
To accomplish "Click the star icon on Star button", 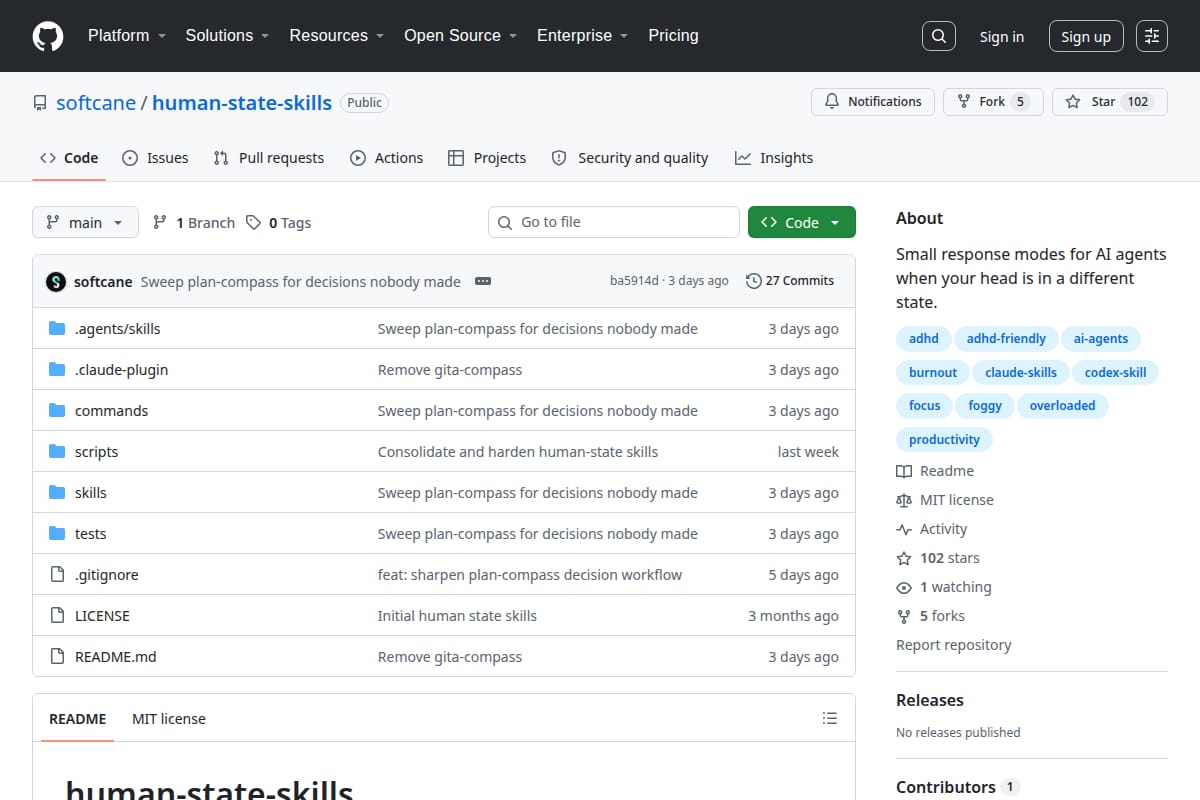I will [x=1073, y=102].
